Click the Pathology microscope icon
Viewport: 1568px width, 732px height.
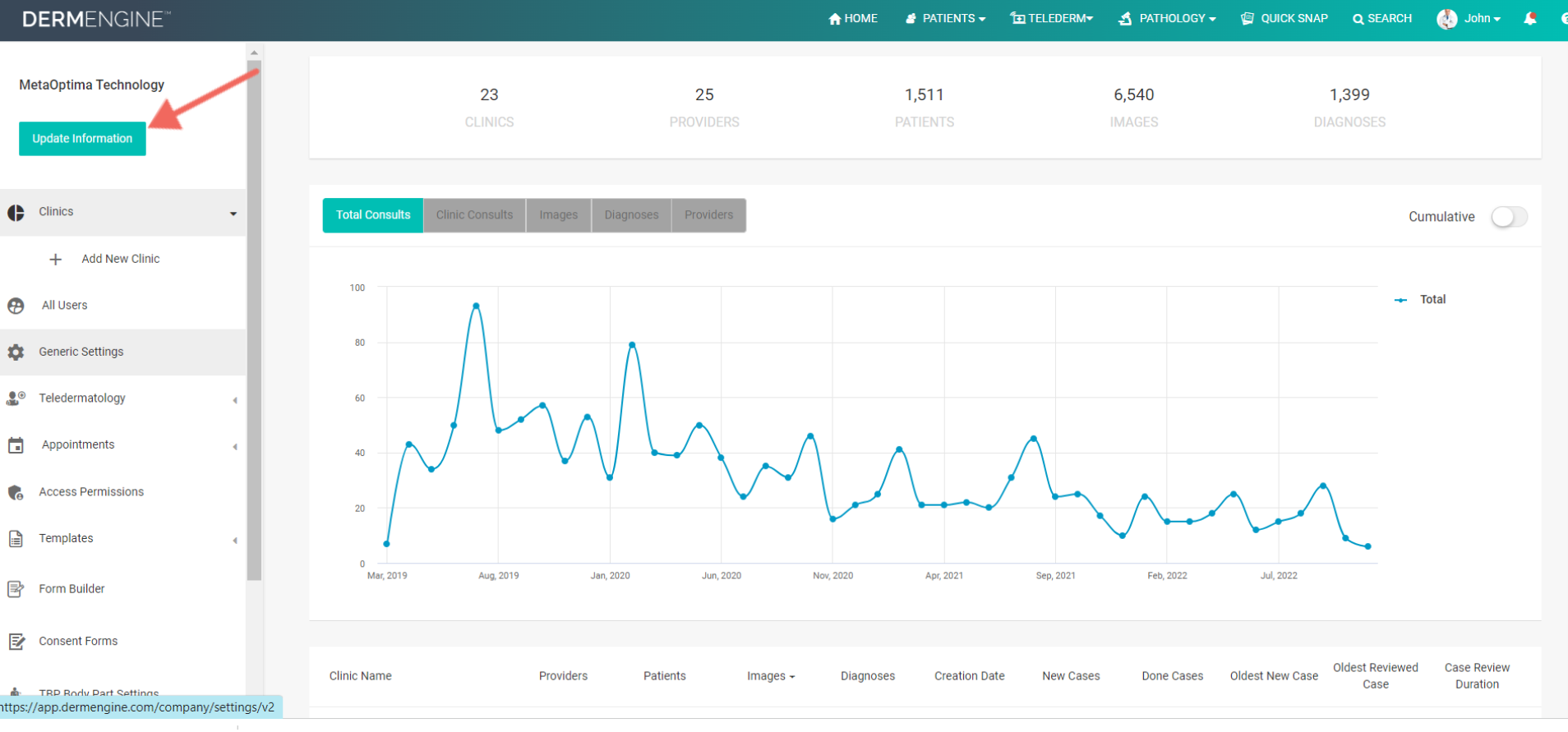1125,19
